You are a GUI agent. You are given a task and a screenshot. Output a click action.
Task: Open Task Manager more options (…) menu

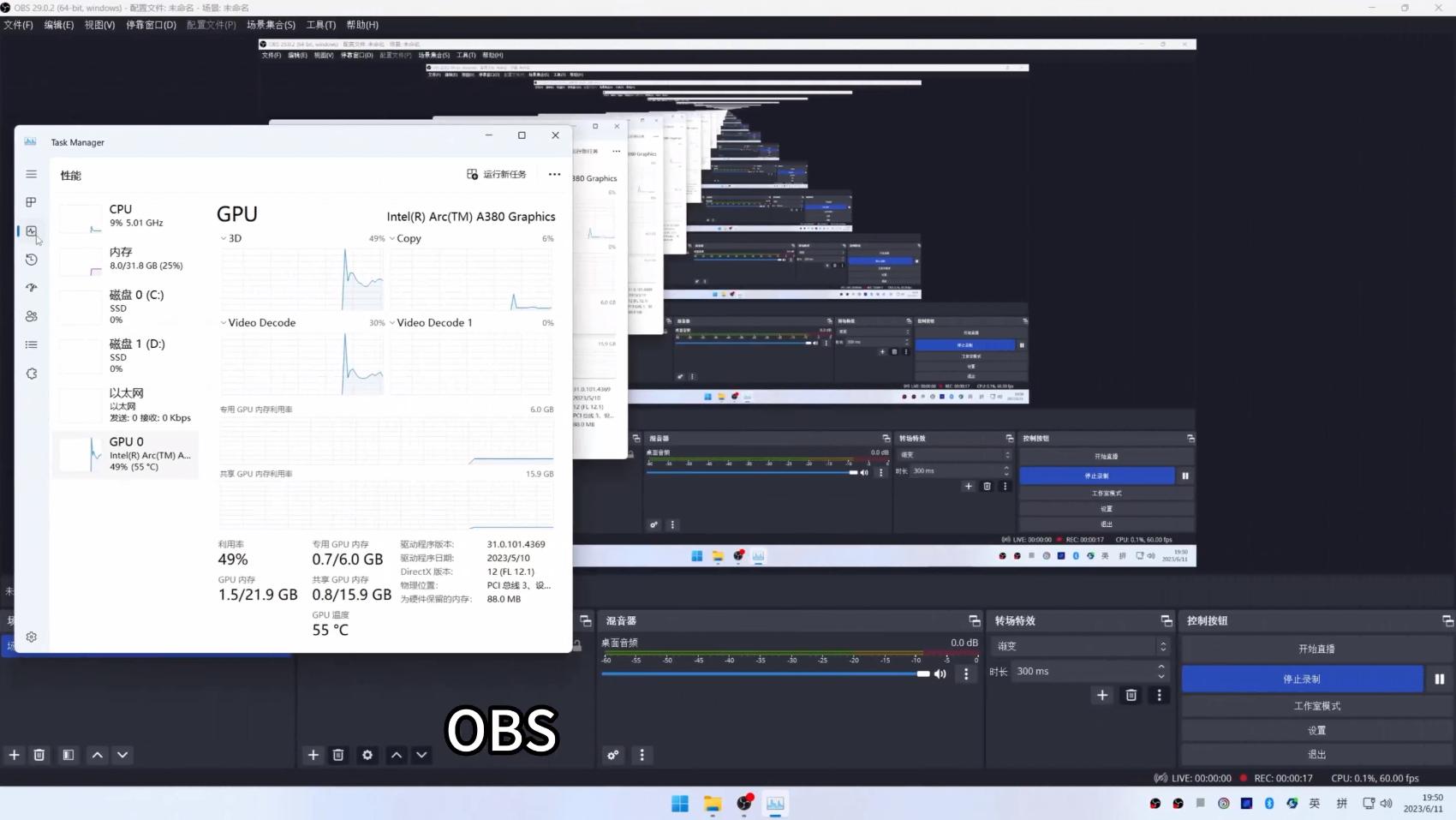(x=554, y=175)
